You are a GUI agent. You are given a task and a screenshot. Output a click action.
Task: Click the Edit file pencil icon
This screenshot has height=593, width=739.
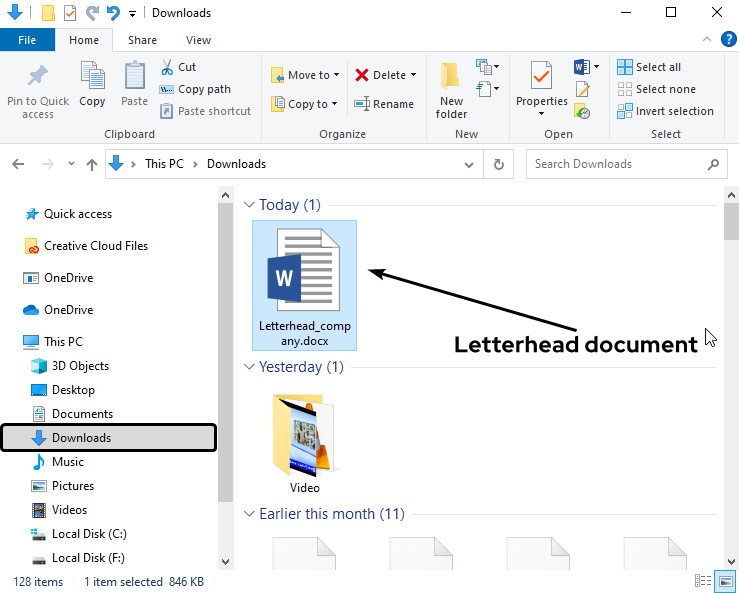click(x=583, y=89)
